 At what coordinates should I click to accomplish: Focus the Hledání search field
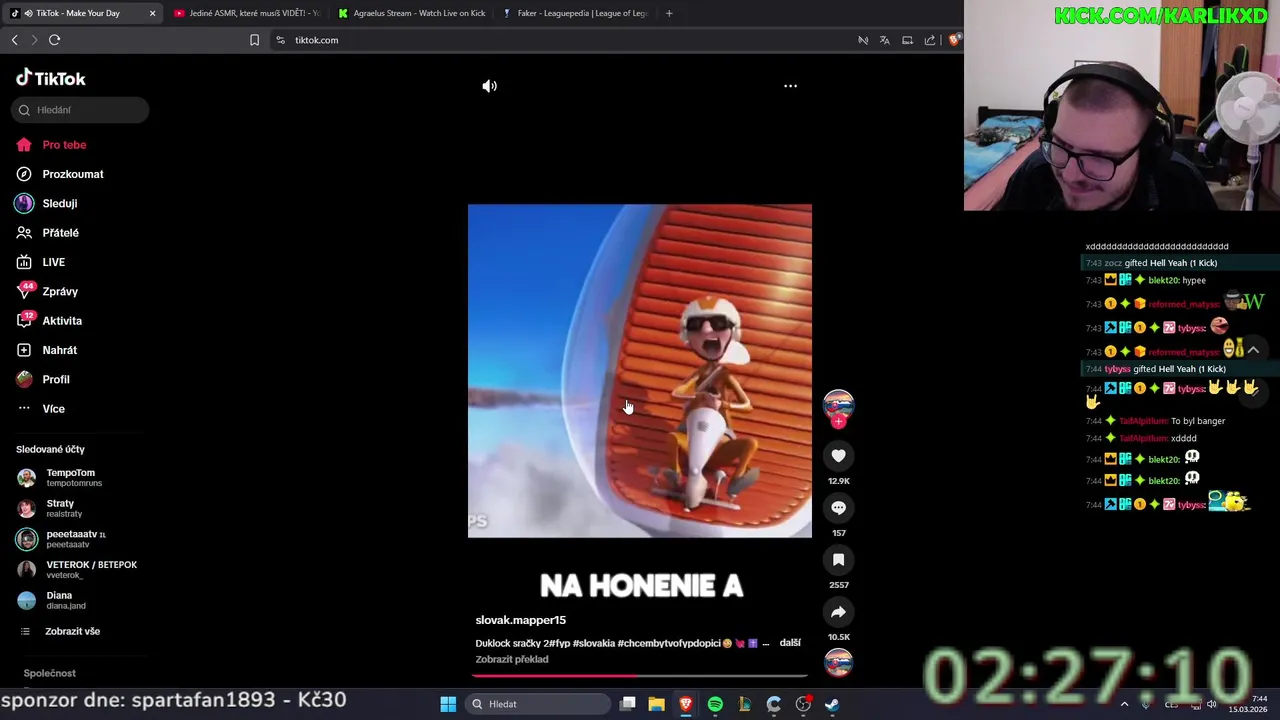point(80,110)
